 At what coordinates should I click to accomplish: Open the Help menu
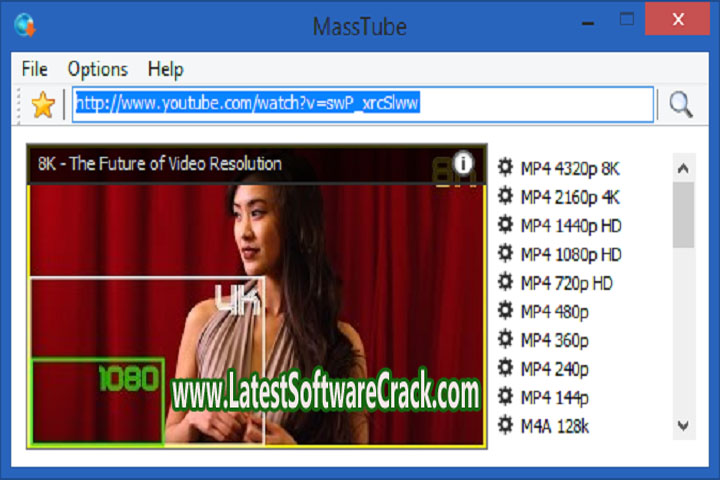(x=165, y=69)
